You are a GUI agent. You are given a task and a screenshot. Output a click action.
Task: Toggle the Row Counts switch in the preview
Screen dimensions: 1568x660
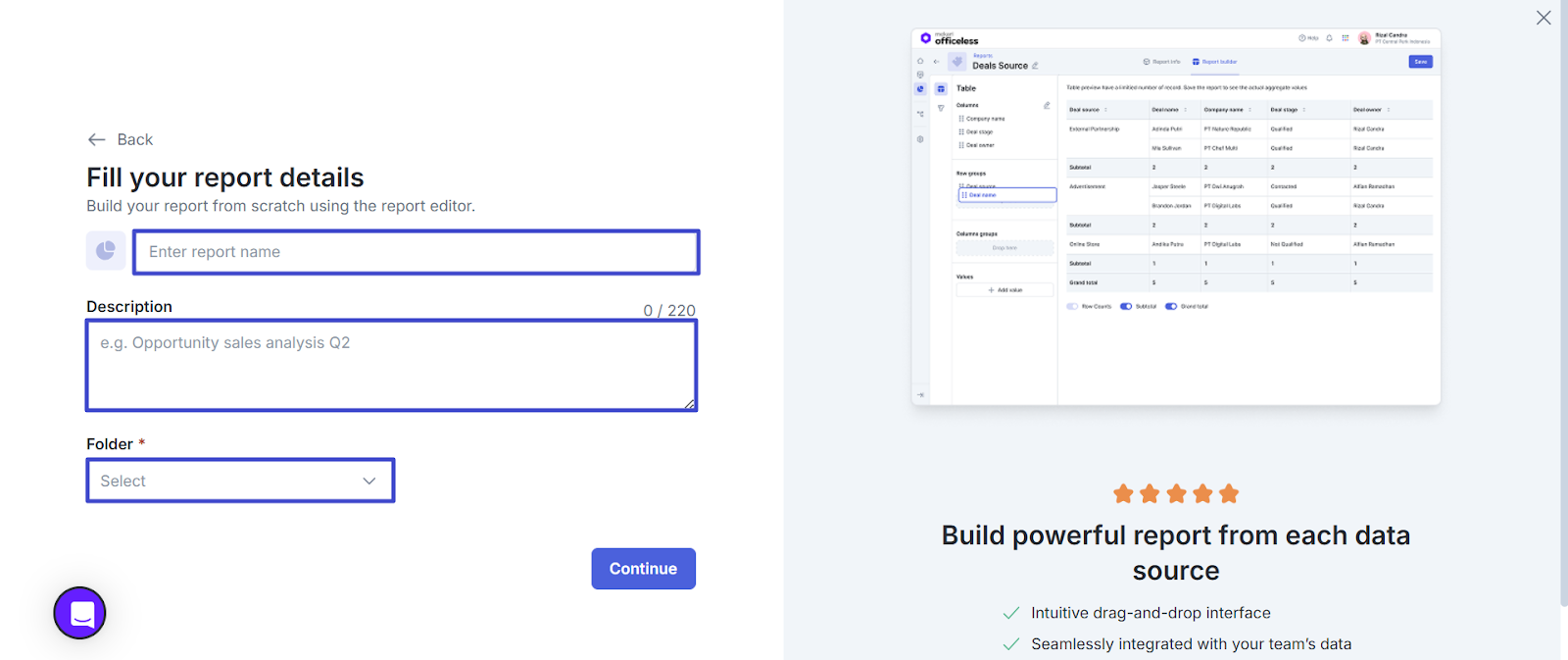click(1072, 306)
